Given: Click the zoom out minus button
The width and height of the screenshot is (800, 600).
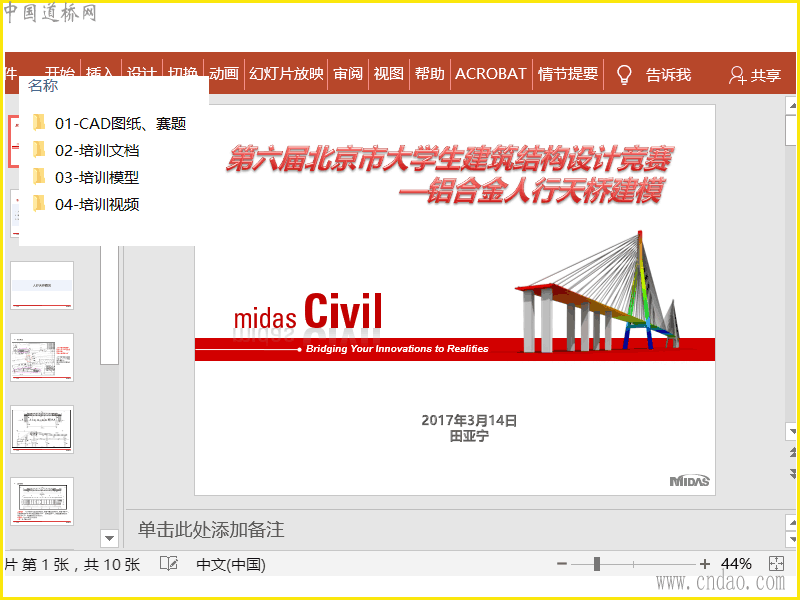Looking at the screenshot, I should (562, 564).
